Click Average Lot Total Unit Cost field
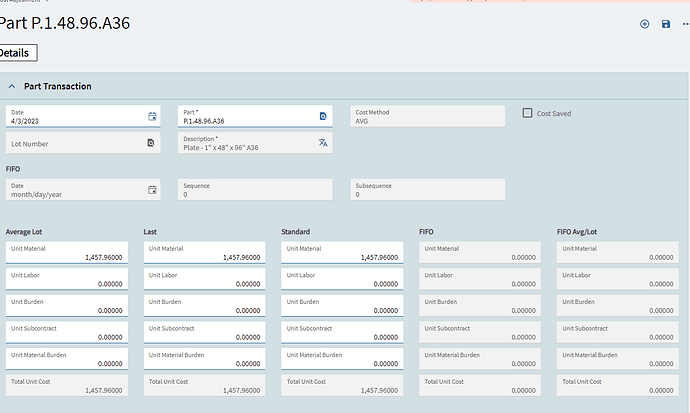Viewport: 690px width, 413px height. pyautogui.click(x=67, y=386)
